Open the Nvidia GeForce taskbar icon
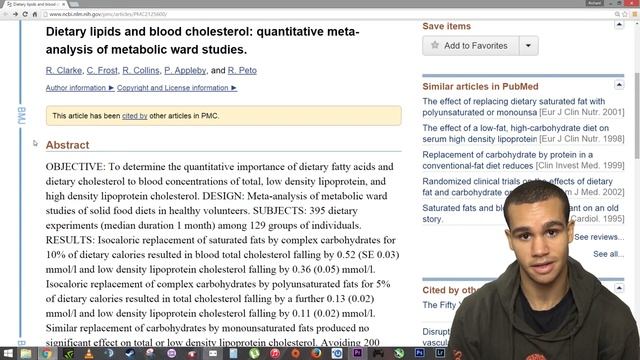This screenshot has width=640, height=360. coord(68,353)
